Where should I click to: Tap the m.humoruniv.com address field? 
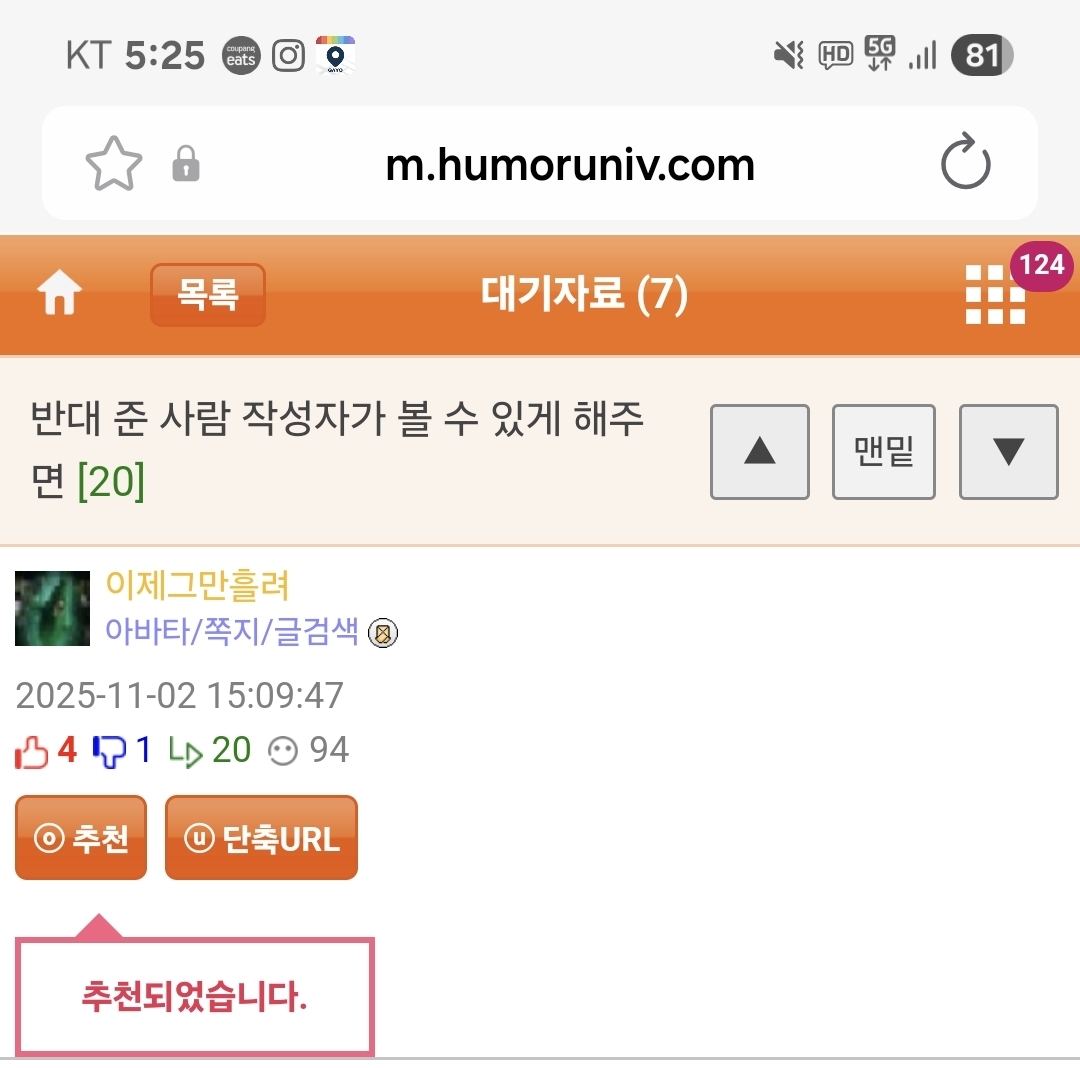tap(570, 165)
